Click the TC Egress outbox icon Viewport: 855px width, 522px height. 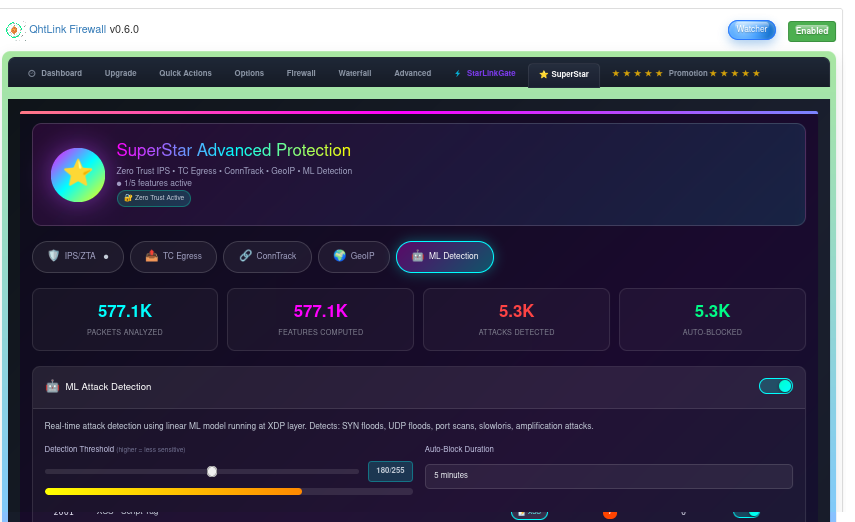(151, 256)
